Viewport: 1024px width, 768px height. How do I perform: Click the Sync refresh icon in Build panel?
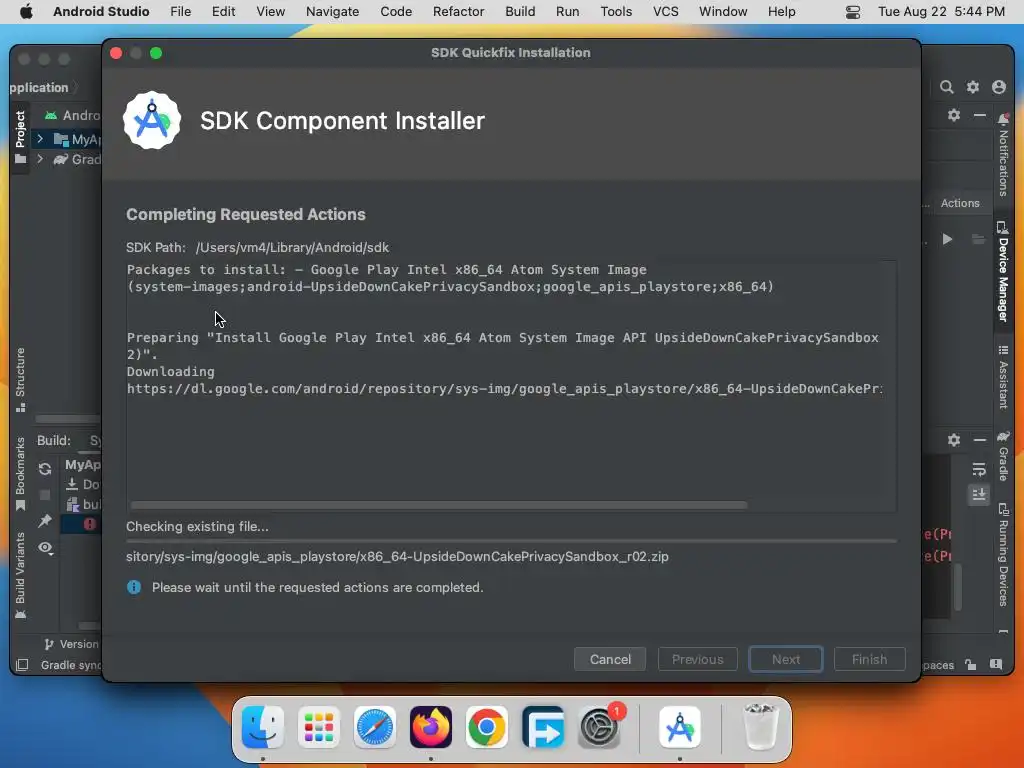click(45, 468)
